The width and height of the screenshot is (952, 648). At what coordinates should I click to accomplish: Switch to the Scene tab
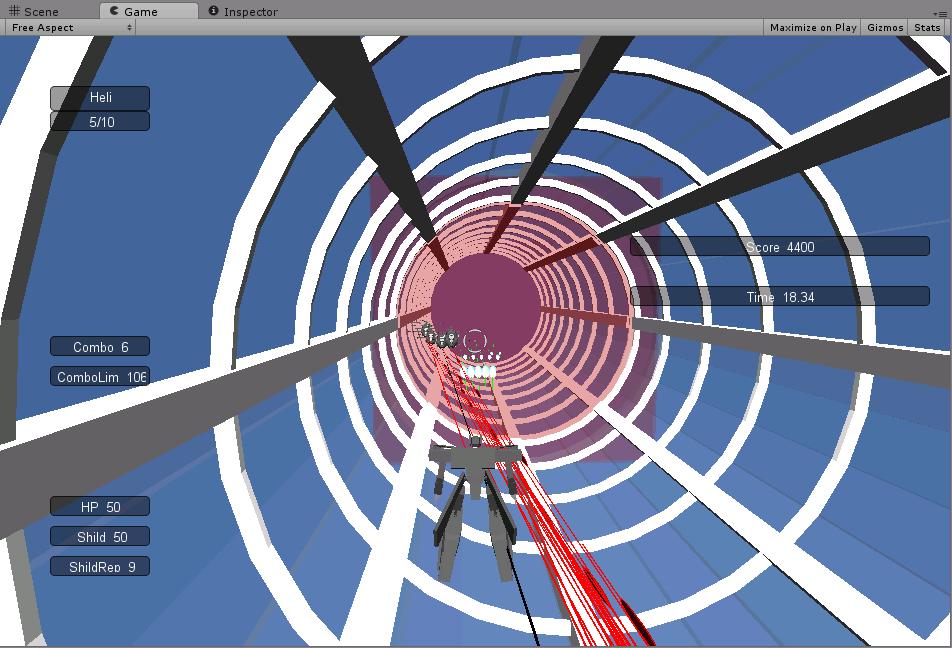coord(34,11)
